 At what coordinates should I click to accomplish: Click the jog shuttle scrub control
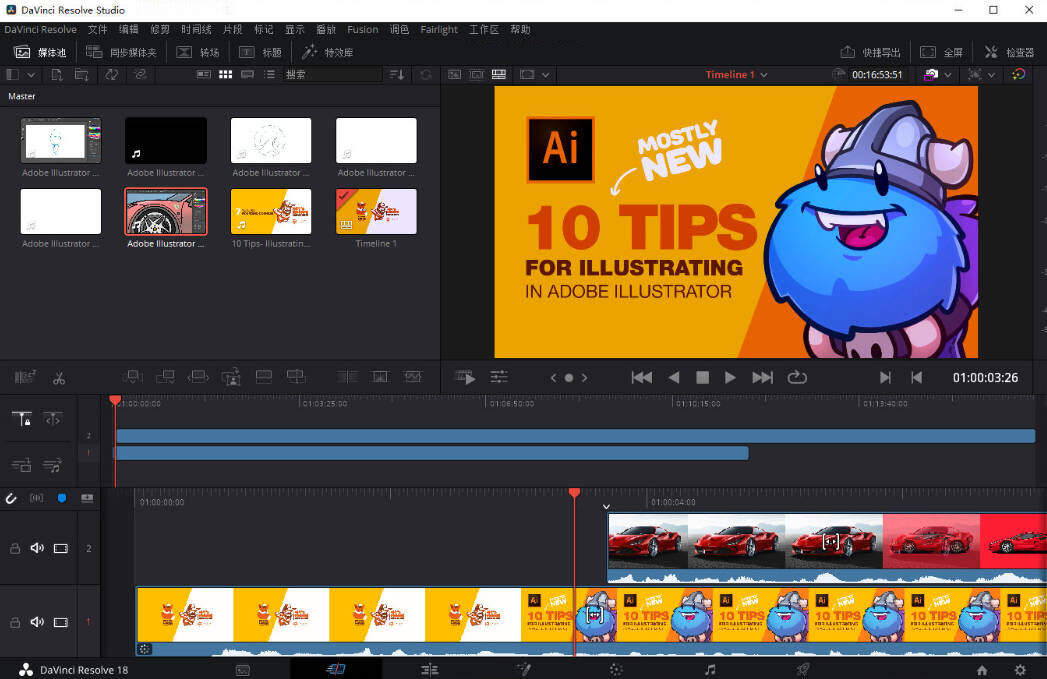pos(568,377)
